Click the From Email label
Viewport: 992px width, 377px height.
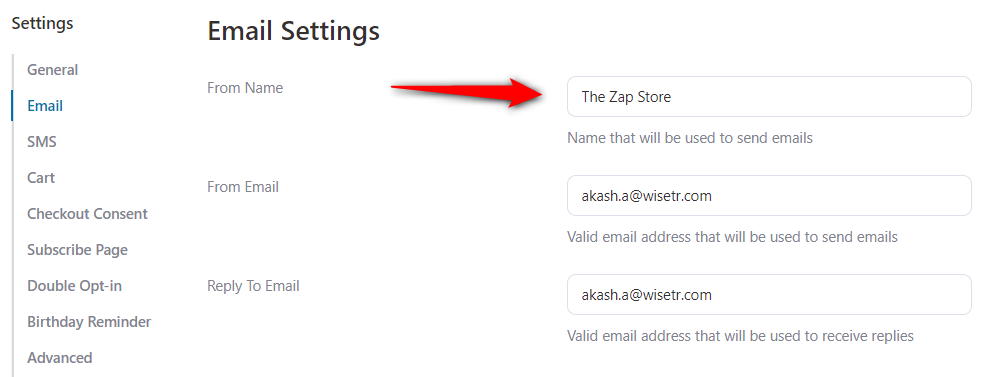point(243,187)
